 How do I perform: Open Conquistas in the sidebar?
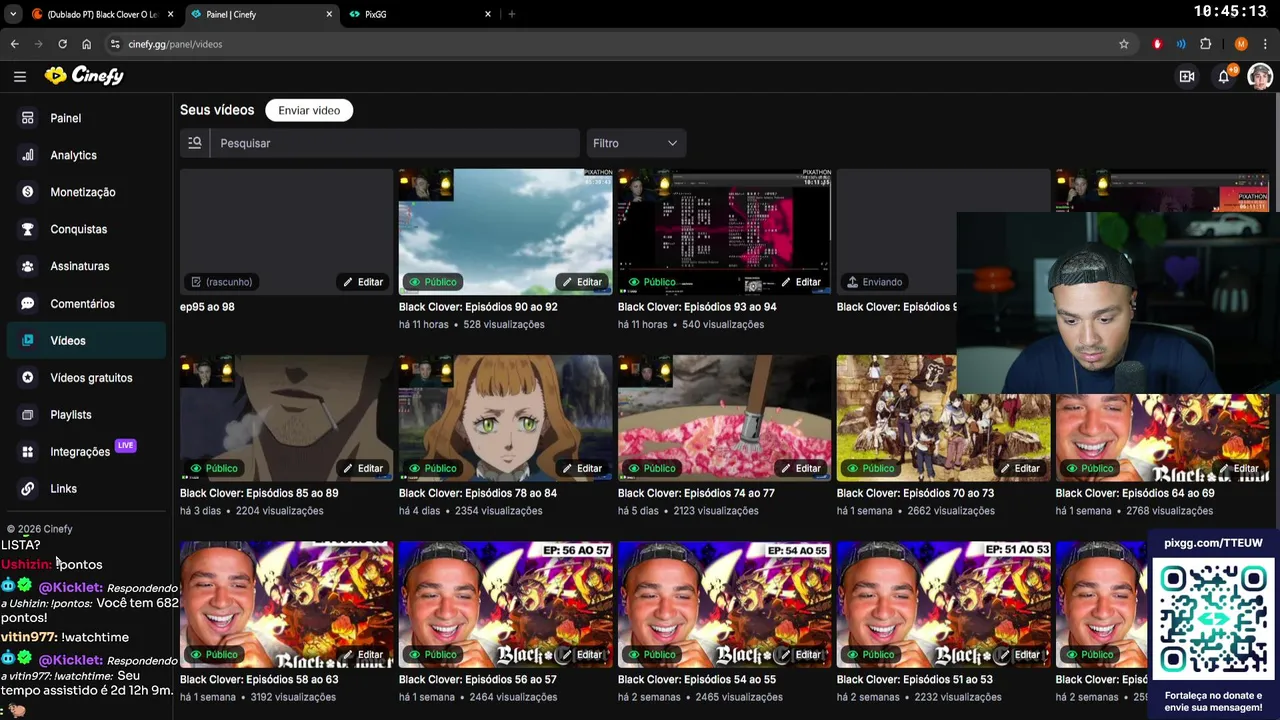86,229
